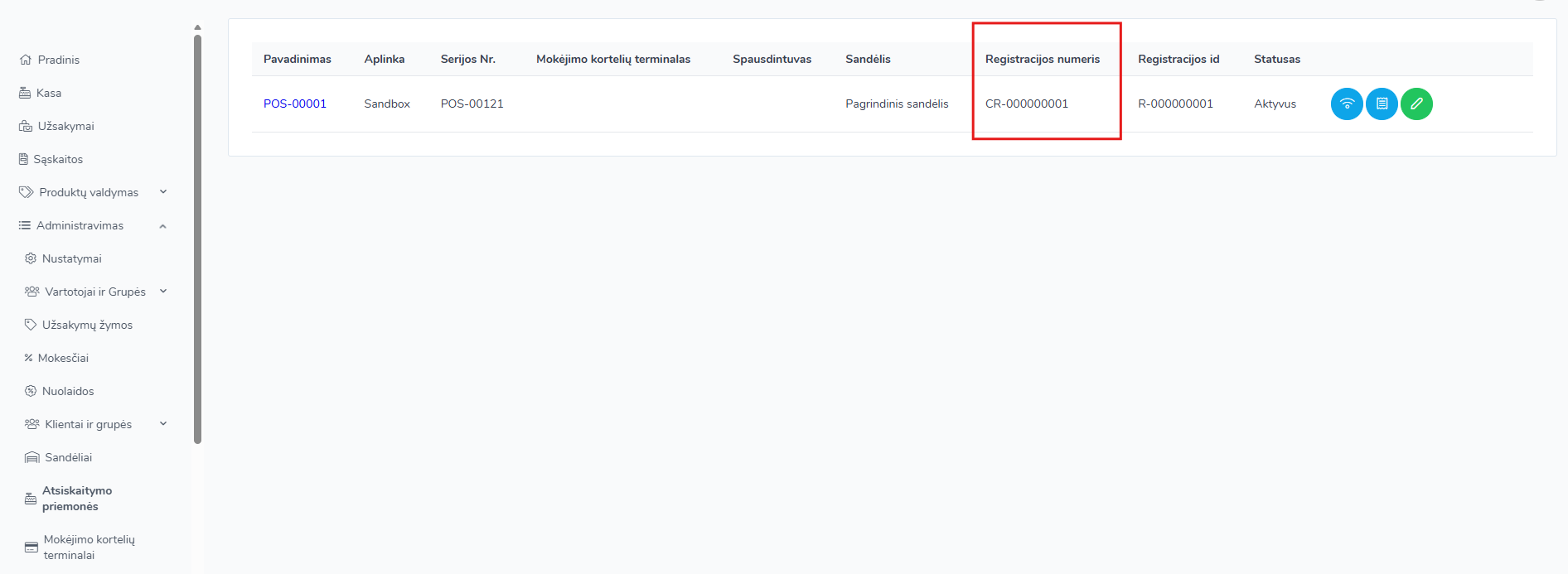The height and width of the screenshot is (574, 1568).
Task: Click the blue document list icon button
Action: pos(1382,104)
